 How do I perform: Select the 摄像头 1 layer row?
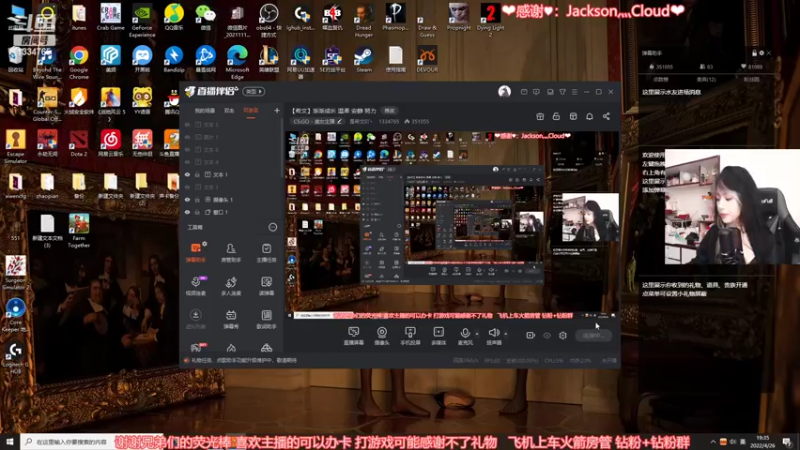[232, 199]
